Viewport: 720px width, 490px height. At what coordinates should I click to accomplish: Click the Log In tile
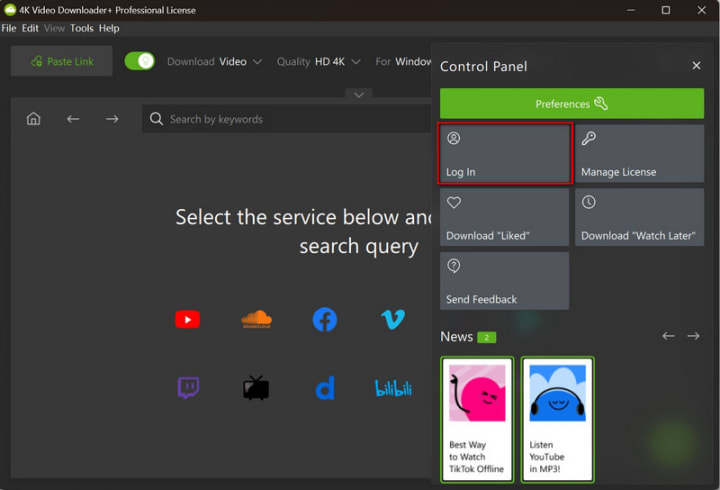point(505,153)
